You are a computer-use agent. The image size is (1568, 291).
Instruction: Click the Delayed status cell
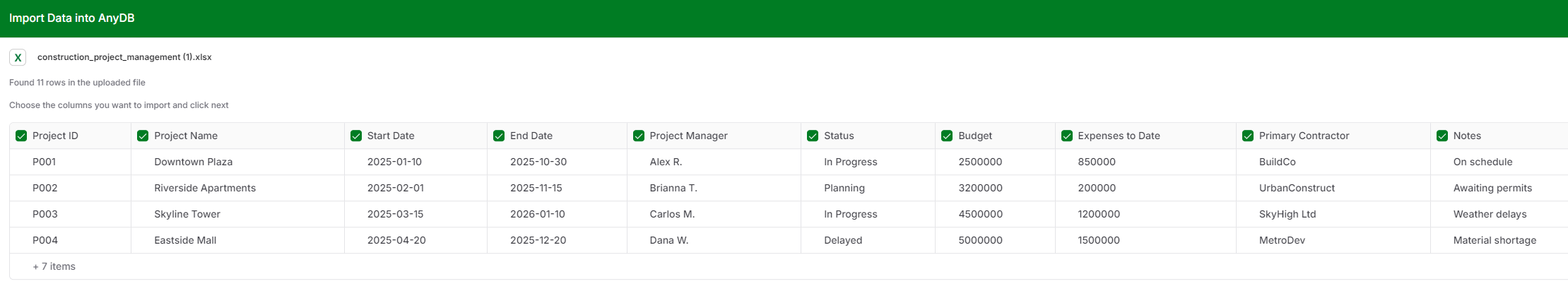(x=843, y=240)
